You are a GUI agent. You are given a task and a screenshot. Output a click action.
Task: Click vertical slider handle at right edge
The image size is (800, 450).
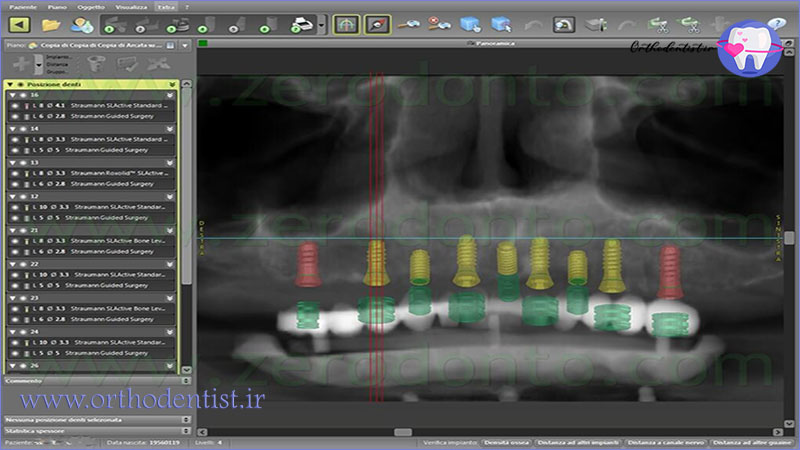point(789,238)
